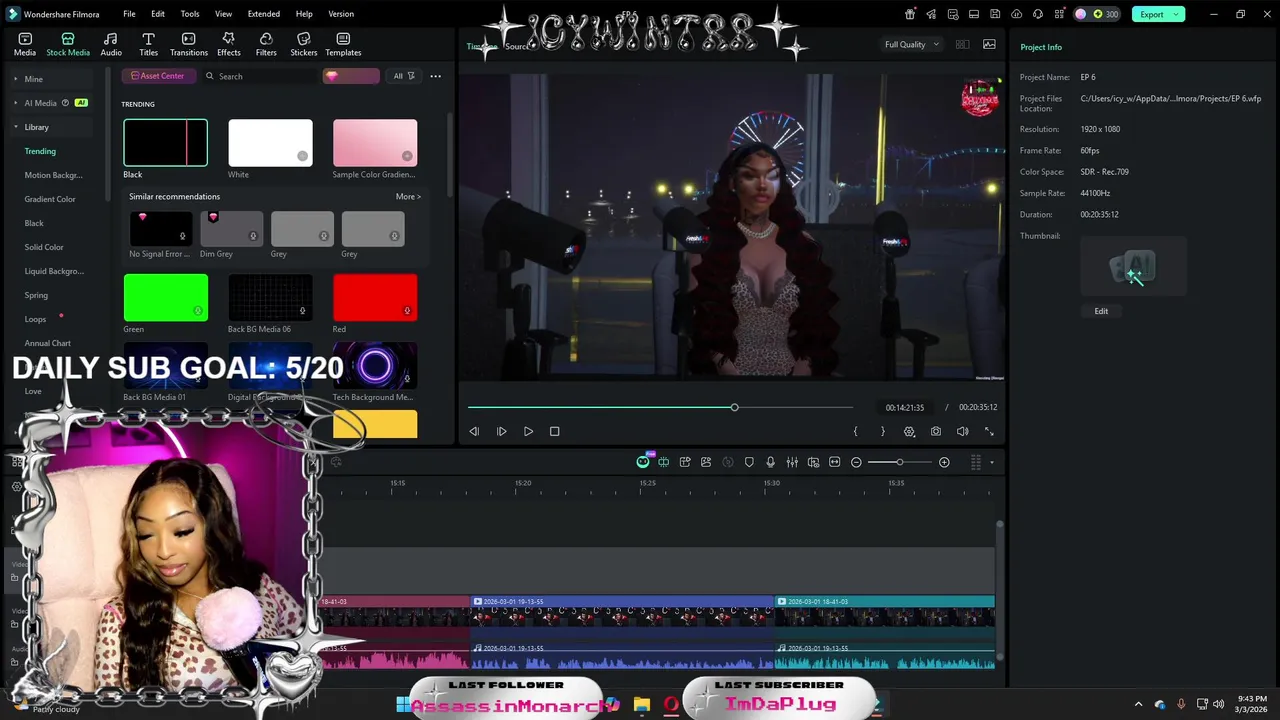Click the timeline zoom slider handle
This screenshot has width=1280, height=720.
(x=899, y=462)
